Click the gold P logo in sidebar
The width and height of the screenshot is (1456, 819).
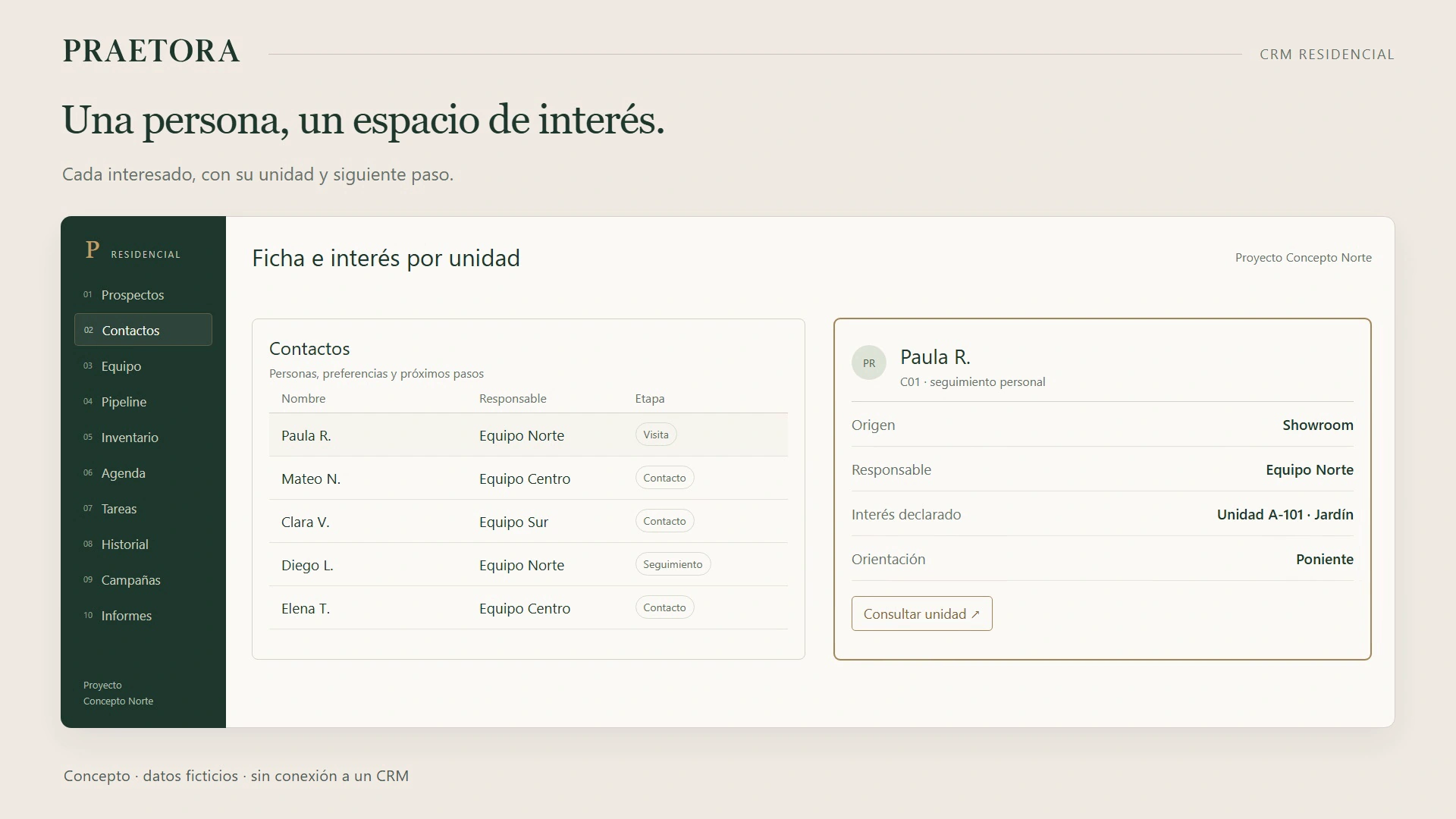point(93,249)
